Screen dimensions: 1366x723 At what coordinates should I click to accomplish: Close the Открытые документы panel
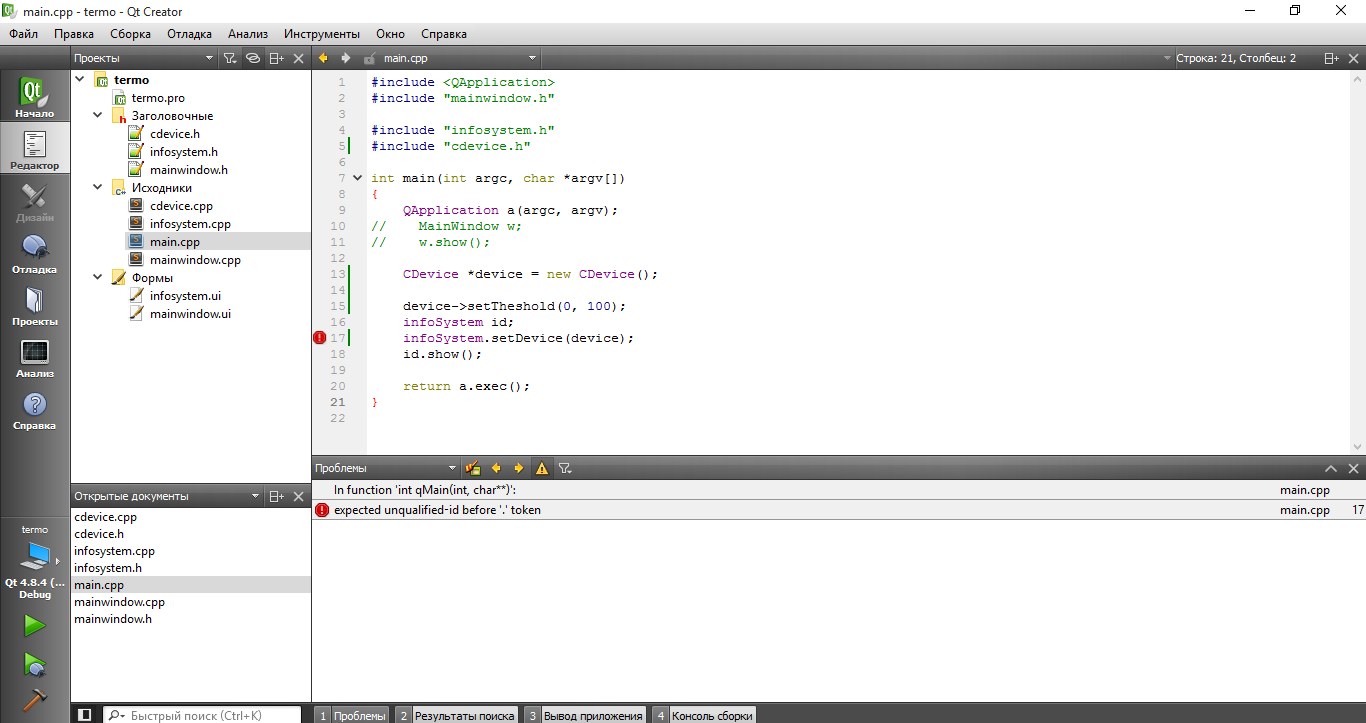point(298,496)
